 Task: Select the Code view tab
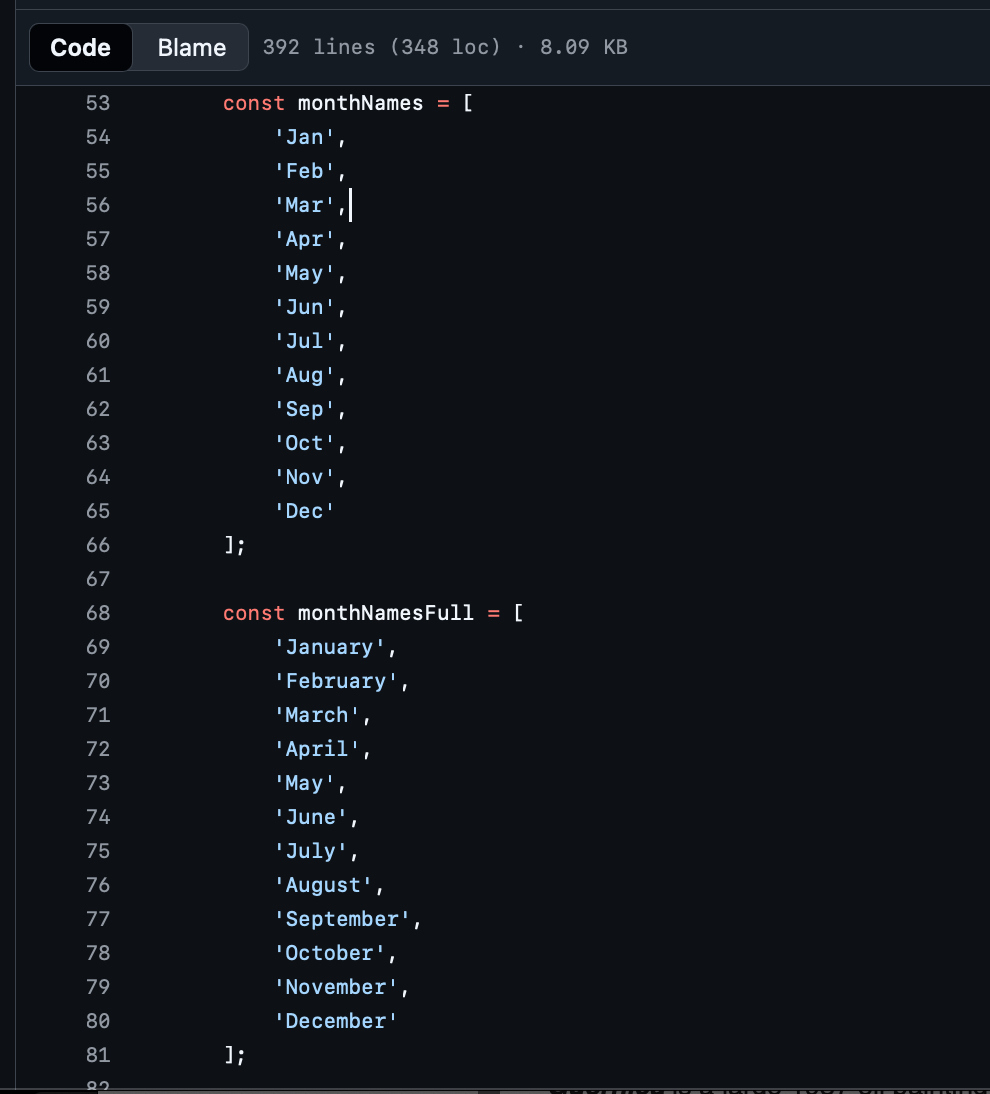coord(80,47)
